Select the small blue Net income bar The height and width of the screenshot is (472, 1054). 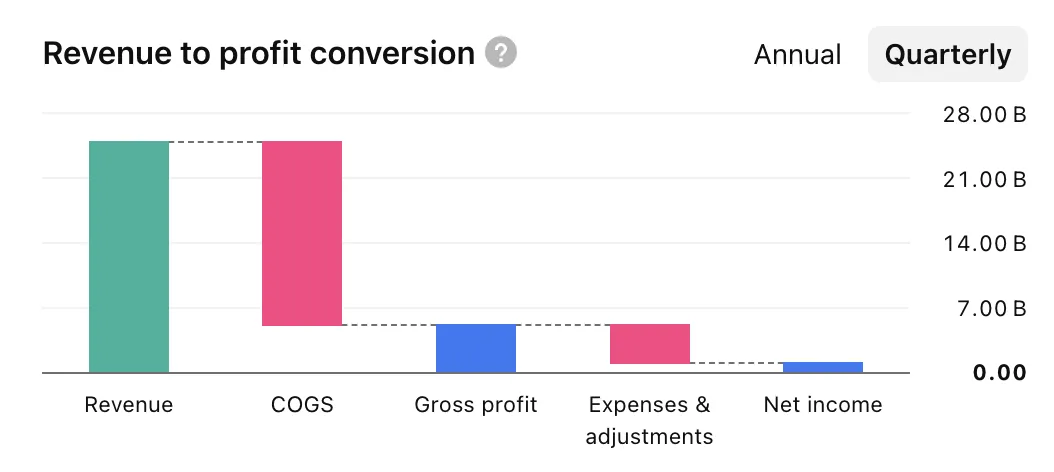pos(823,367)
